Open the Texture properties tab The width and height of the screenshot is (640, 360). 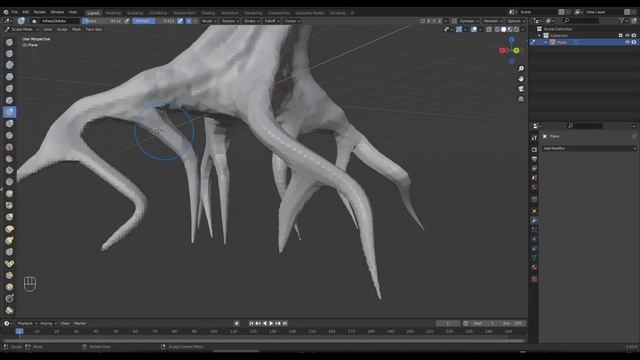click(x=534, y=279)
